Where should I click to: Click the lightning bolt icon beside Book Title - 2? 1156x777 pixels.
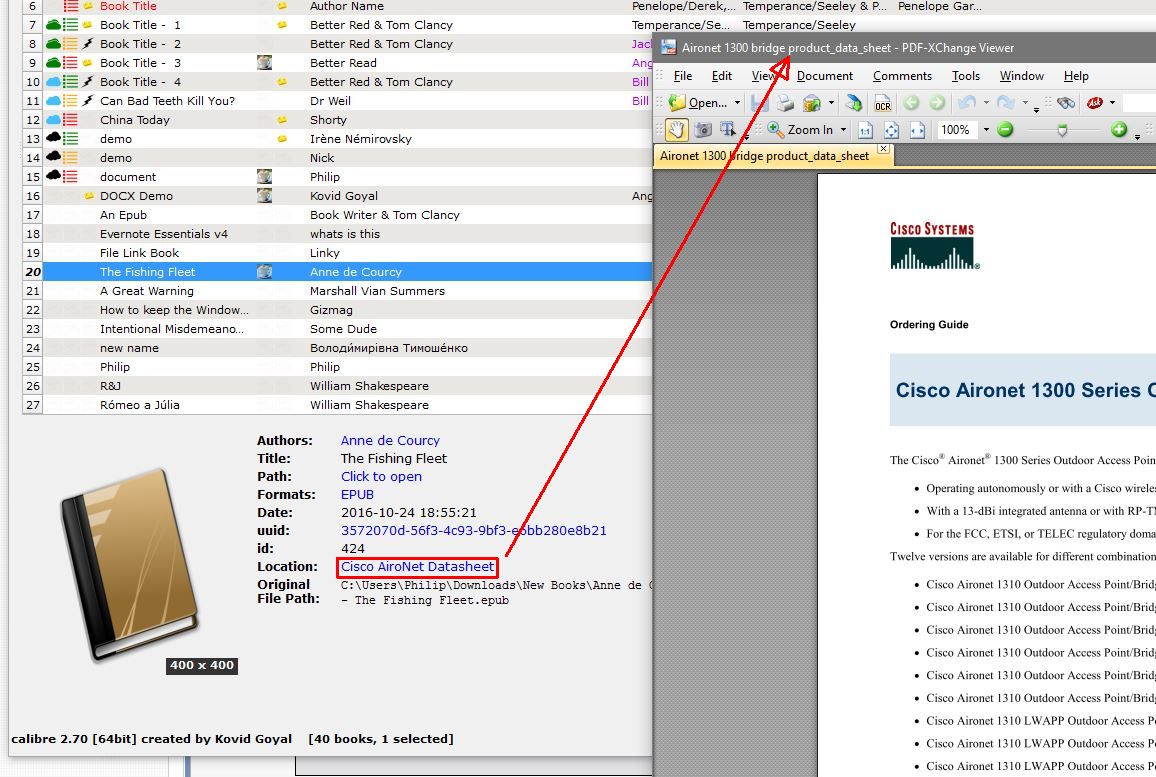pyautogui.click(x=88, y=44)
